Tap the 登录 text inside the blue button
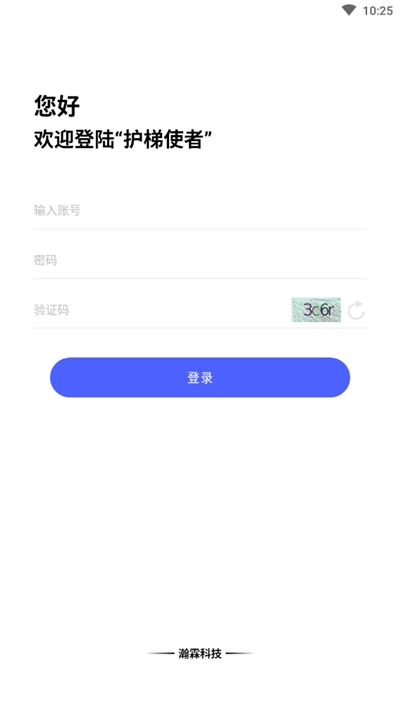The width and height of the screenshot is (400, 710). (200, 378)
